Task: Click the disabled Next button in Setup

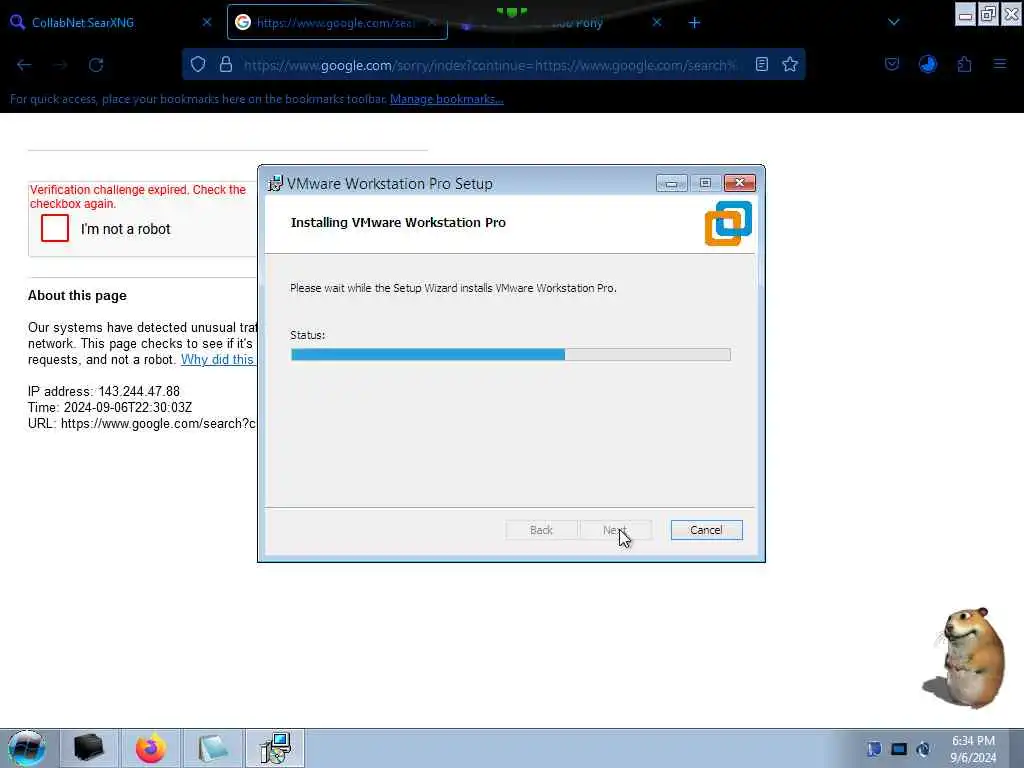Action: (615, 530)
